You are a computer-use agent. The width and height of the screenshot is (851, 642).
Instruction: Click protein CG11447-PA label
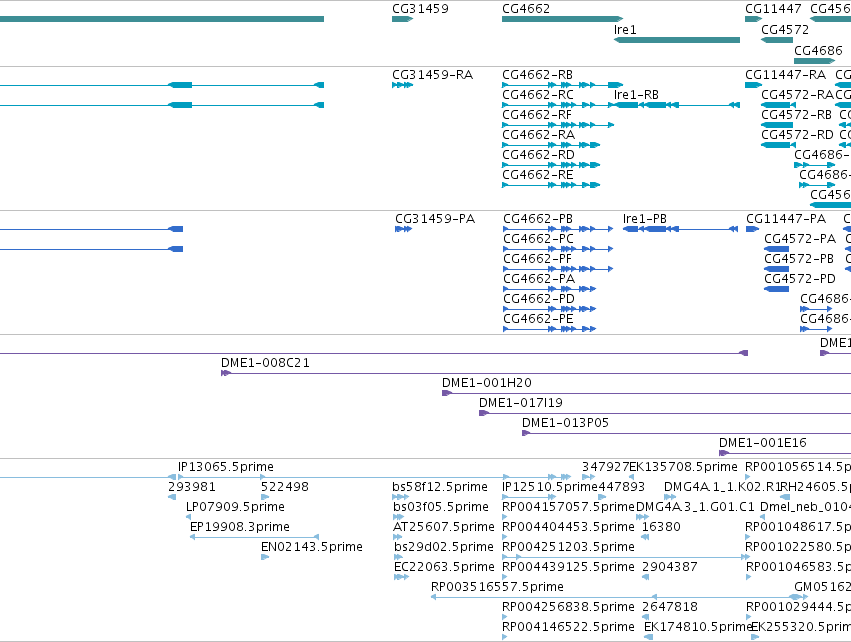pos(786,219)
